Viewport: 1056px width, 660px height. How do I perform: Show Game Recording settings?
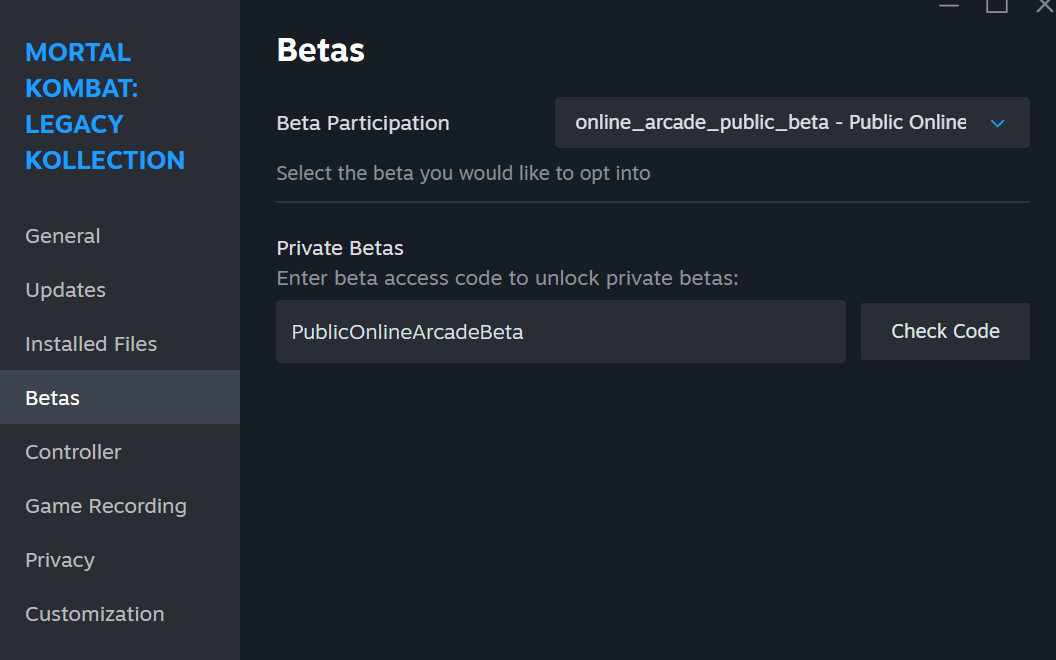click(x=106, y=506)
